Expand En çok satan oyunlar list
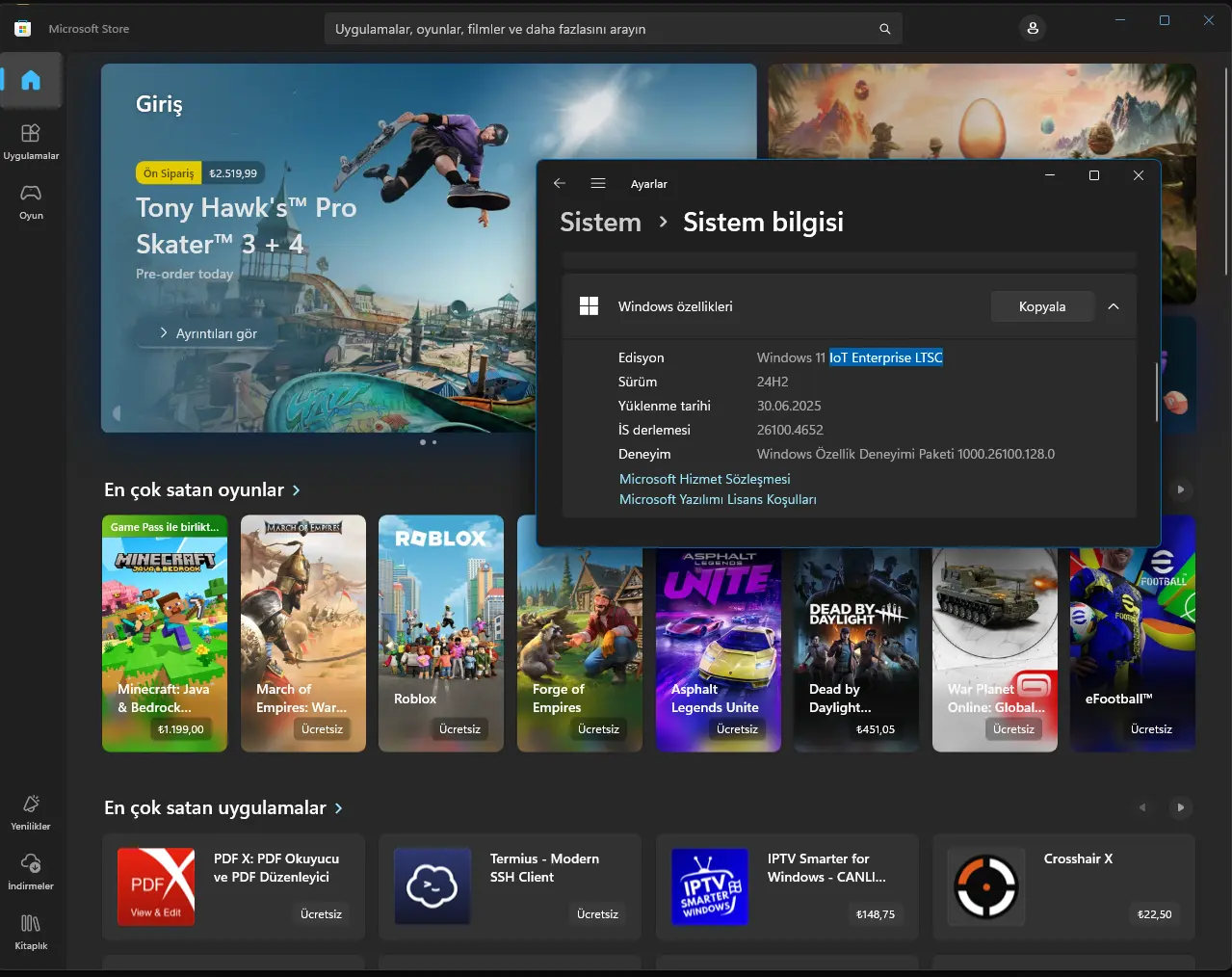The image size is (1232, 977). coord(202,489)
